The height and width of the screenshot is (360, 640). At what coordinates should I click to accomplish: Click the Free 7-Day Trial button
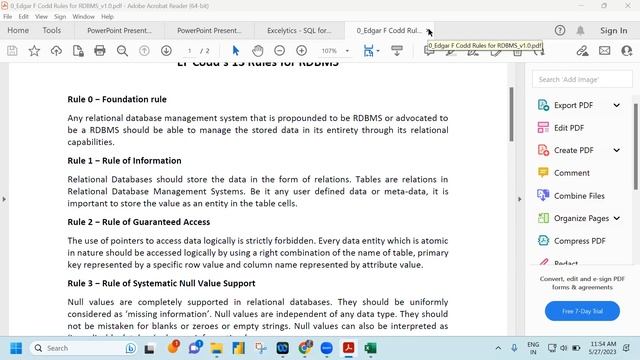(x=582, y=311)
